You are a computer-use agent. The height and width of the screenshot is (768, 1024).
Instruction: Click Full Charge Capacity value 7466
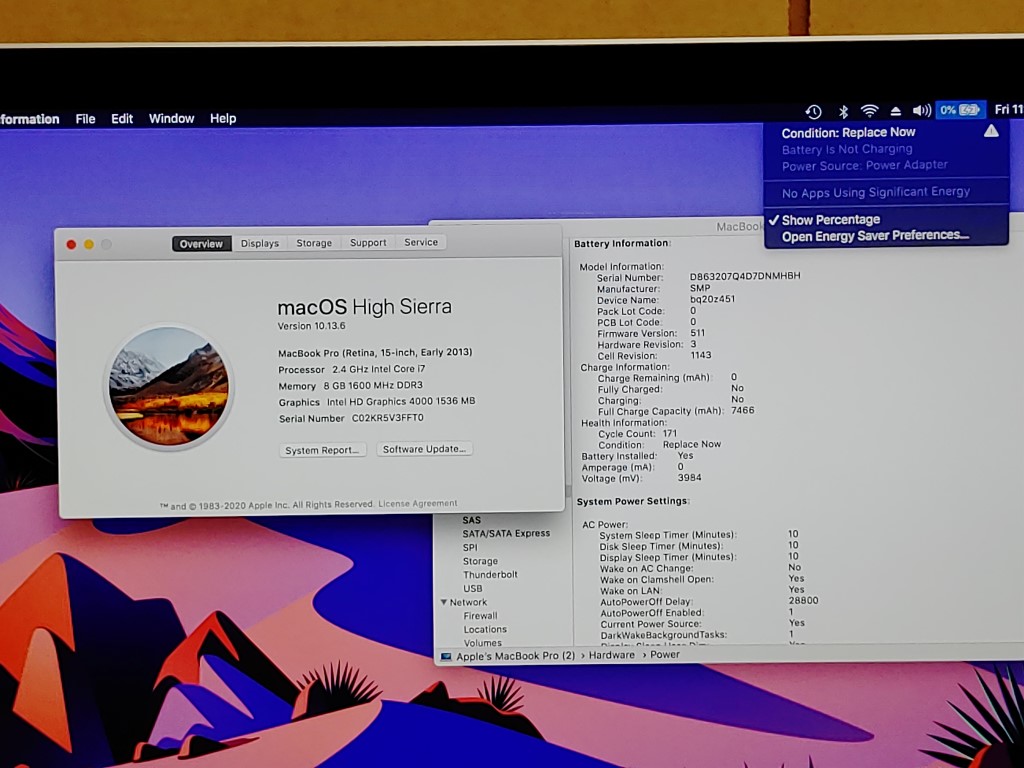point(743,410)
